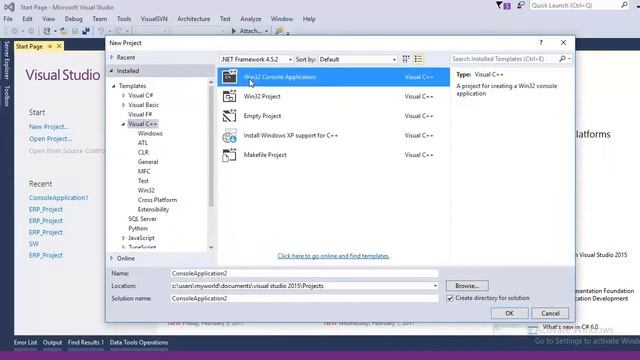Switch templates to medium icons list view
Viewport: 640px width, 360px height.
click(418, 59)
